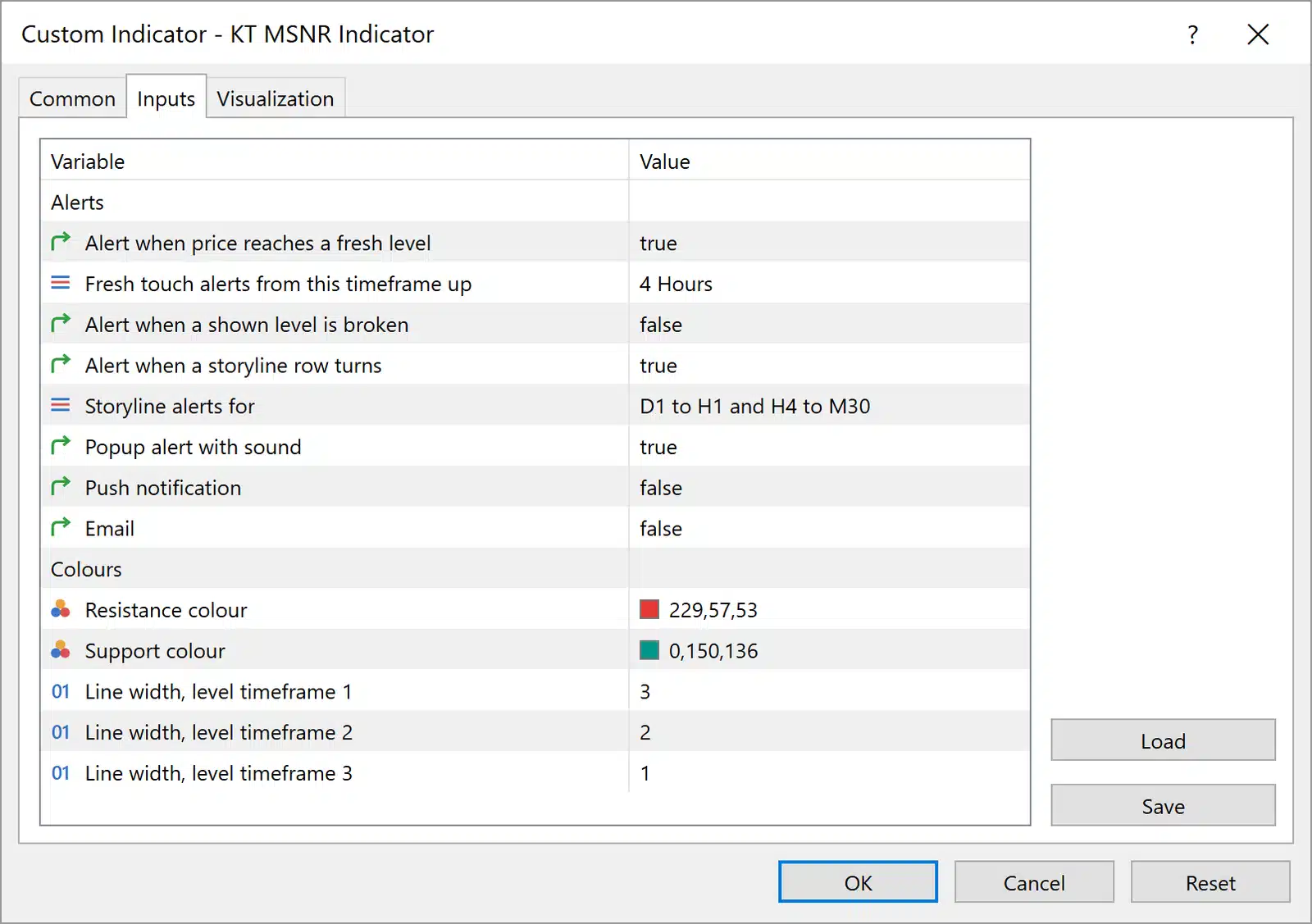Toggle the 'true' value for Popup alert with sound
This screenshot has height=924, width=1312.
click(x=829, y=447)
